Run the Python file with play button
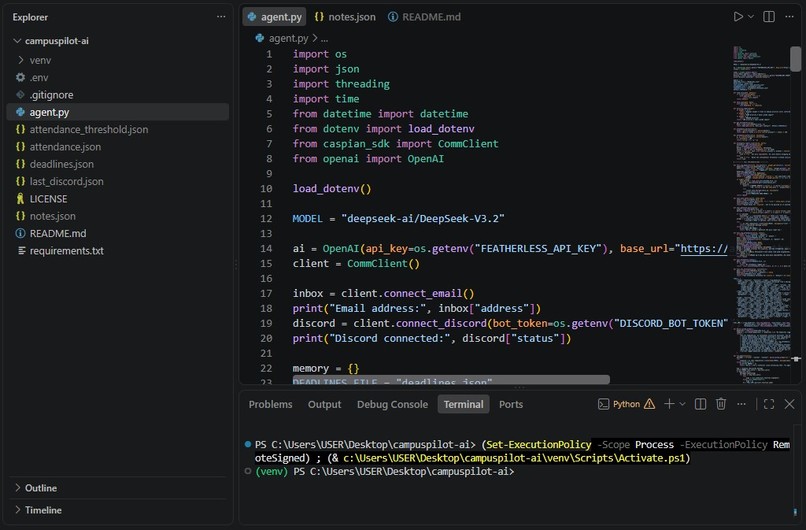806x530 pixels. (738, 17)
